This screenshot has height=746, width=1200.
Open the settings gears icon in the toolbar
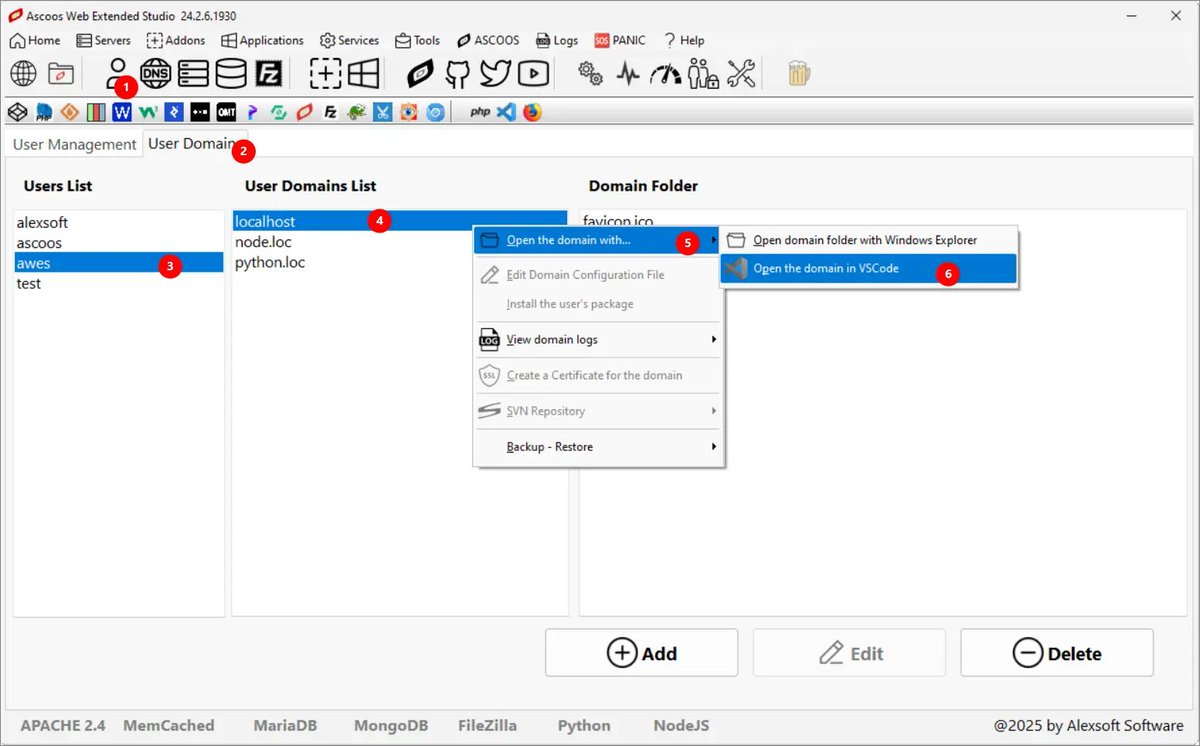tap(590, 73)
